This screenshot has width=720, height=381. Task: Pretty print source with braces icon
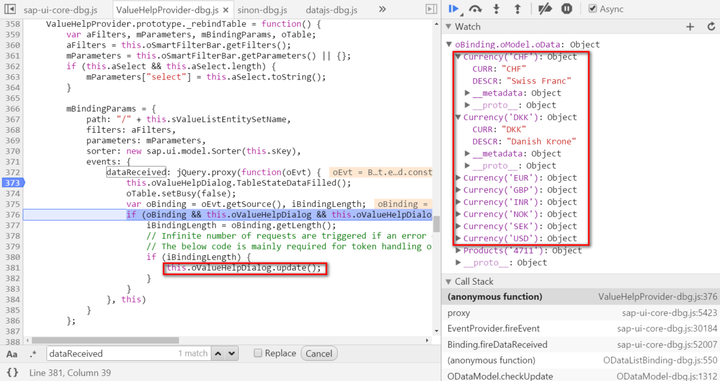(12, 372)
